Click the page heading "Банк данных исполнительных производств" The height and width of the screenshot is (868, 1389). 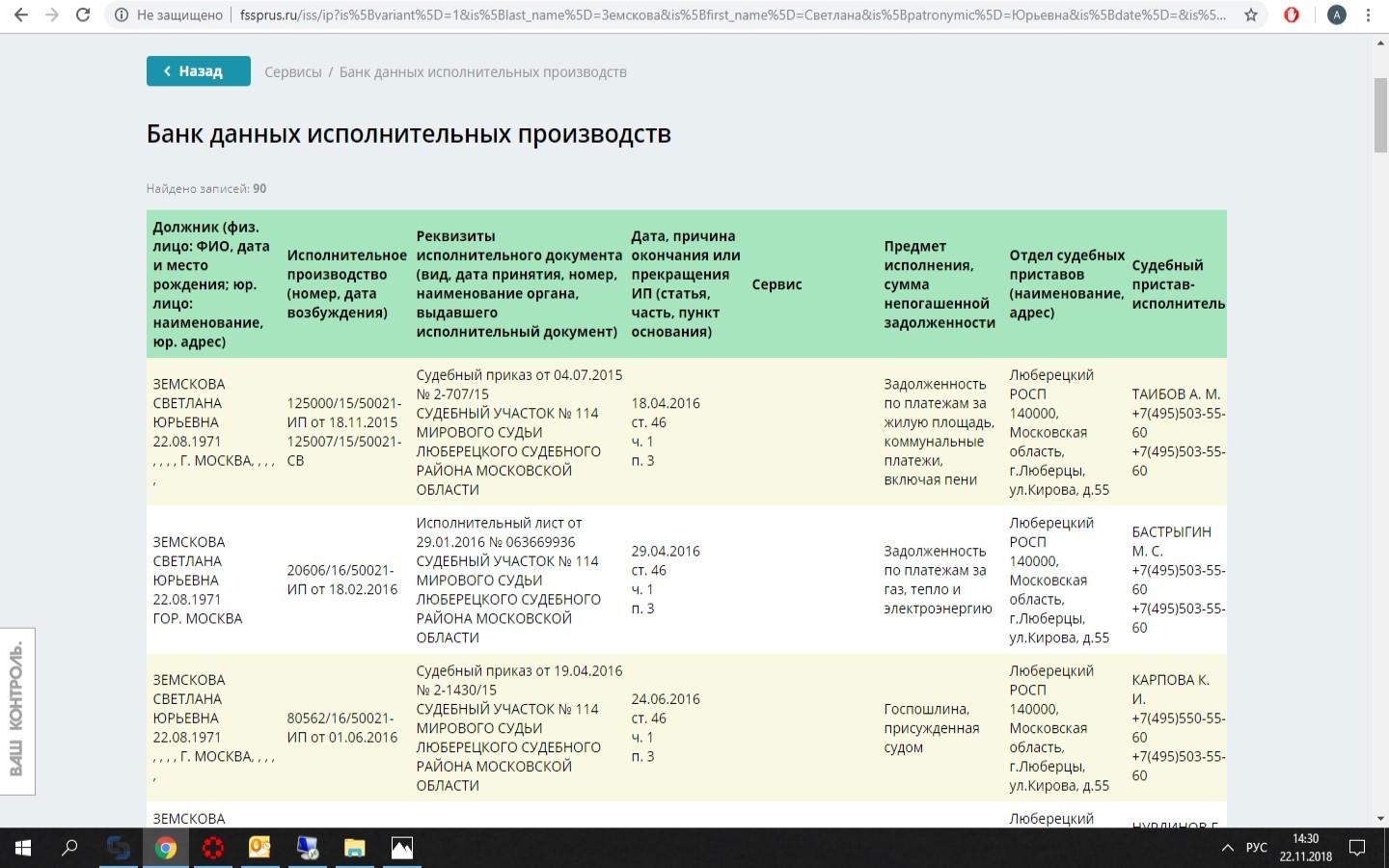[x=409, y=134]
